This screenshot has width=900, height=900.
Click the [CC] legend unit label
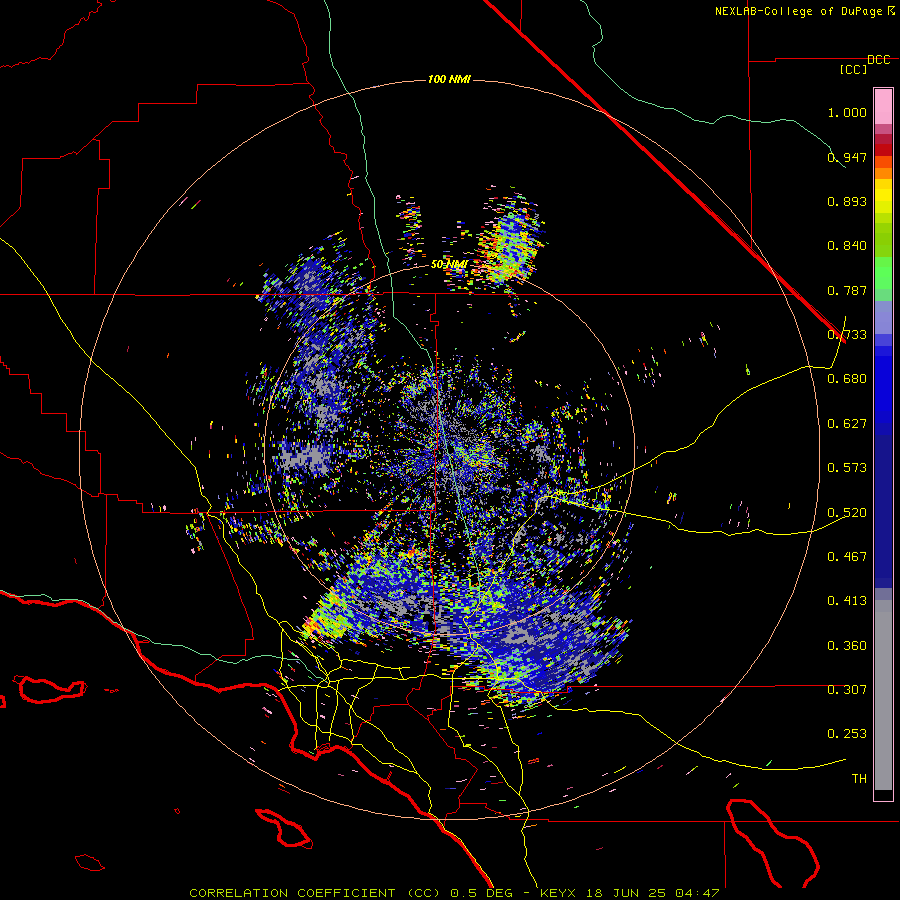[x=854, y=69]
